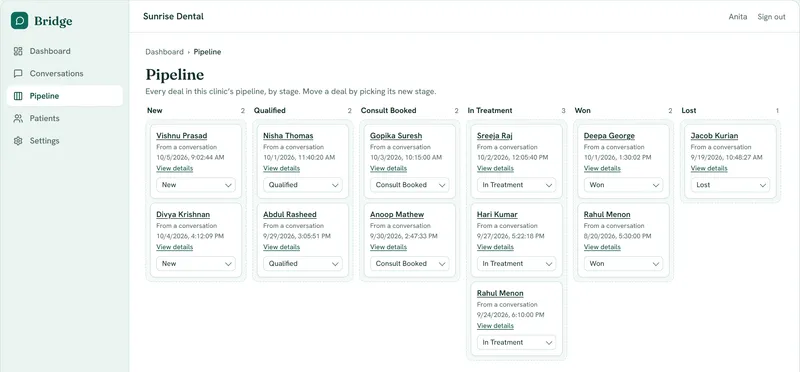Open stage dropdown for Sreeja Raj
Viewport: 800px width, 372px height.
click(516, 185)
